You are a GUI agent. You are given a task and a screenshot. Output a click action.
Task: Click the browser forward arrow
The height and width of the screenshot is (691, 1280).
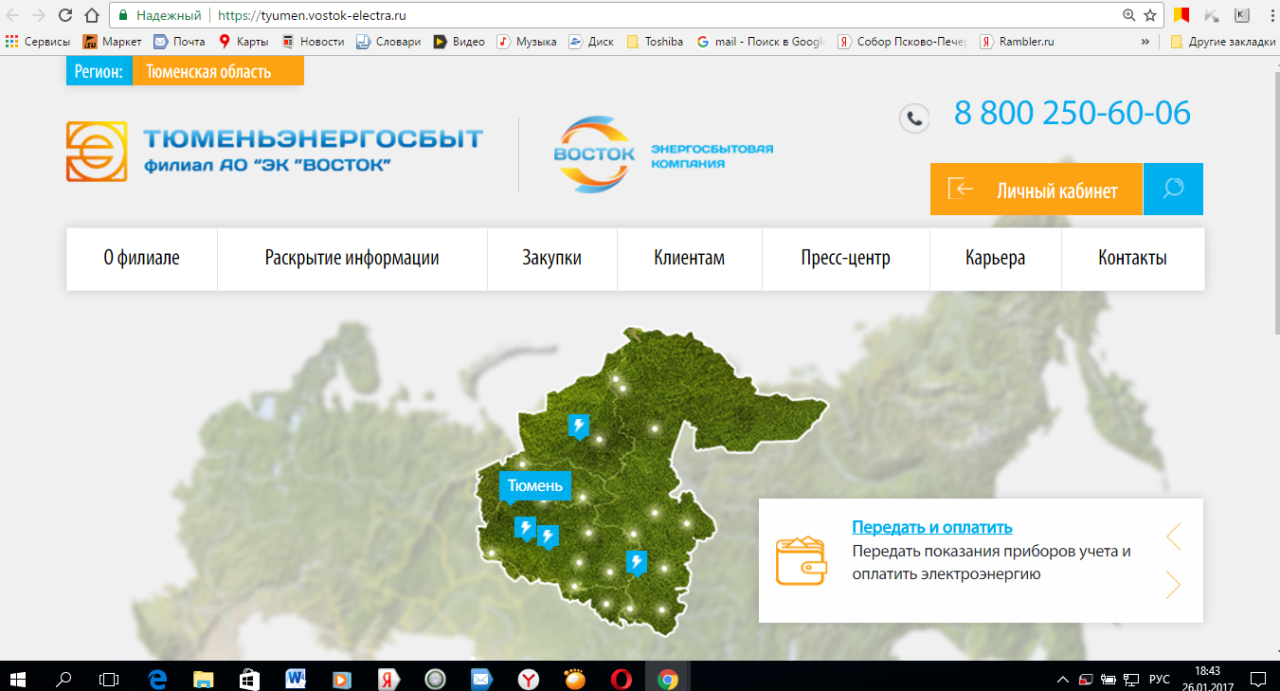(39, 15)
